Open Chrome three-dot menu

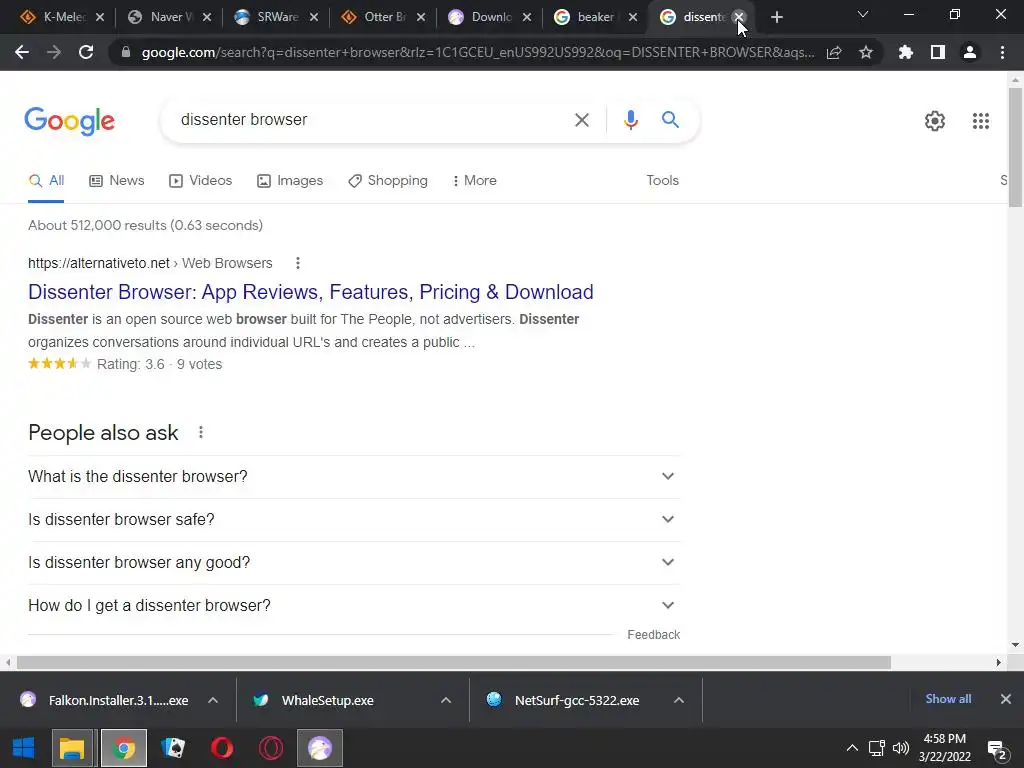tap(1002, 52)
